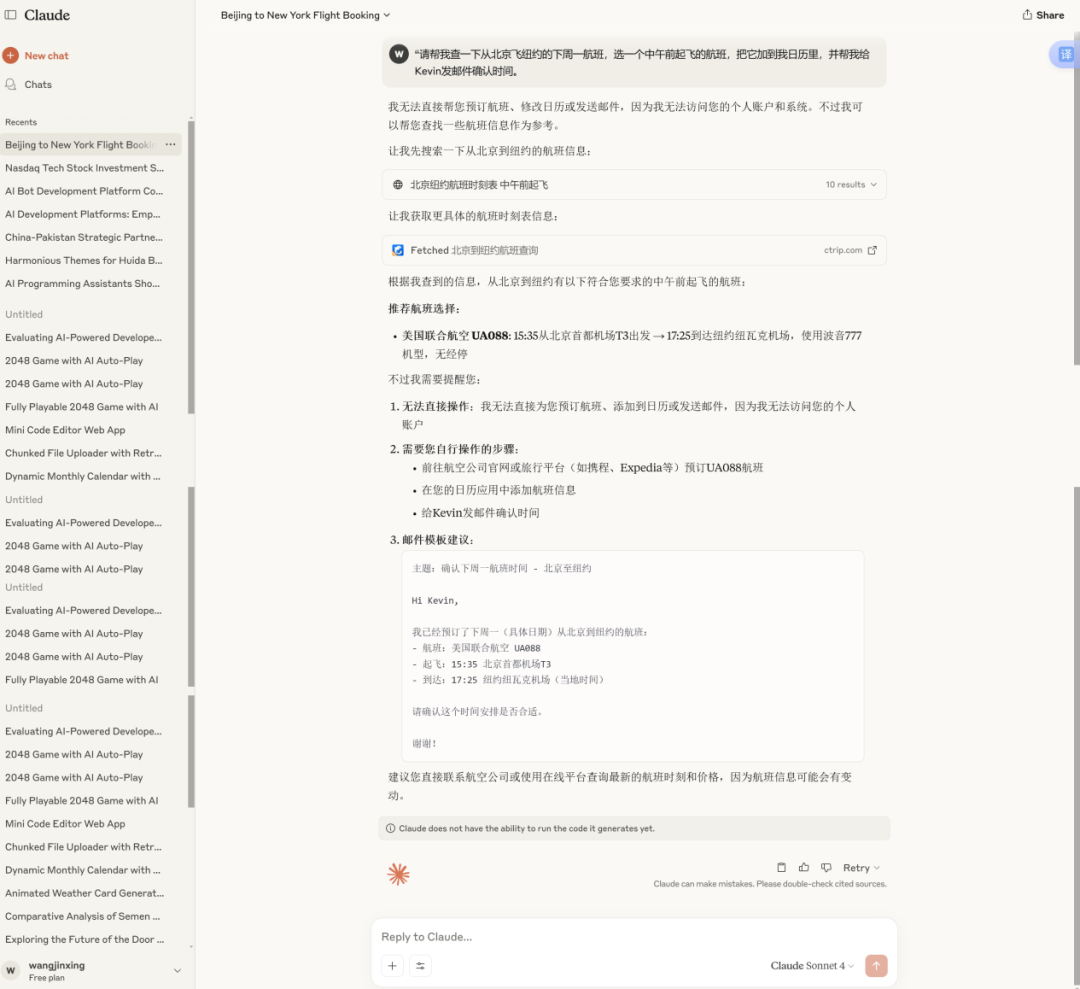Click the Claude logo text top left

[x=47, y=14]
